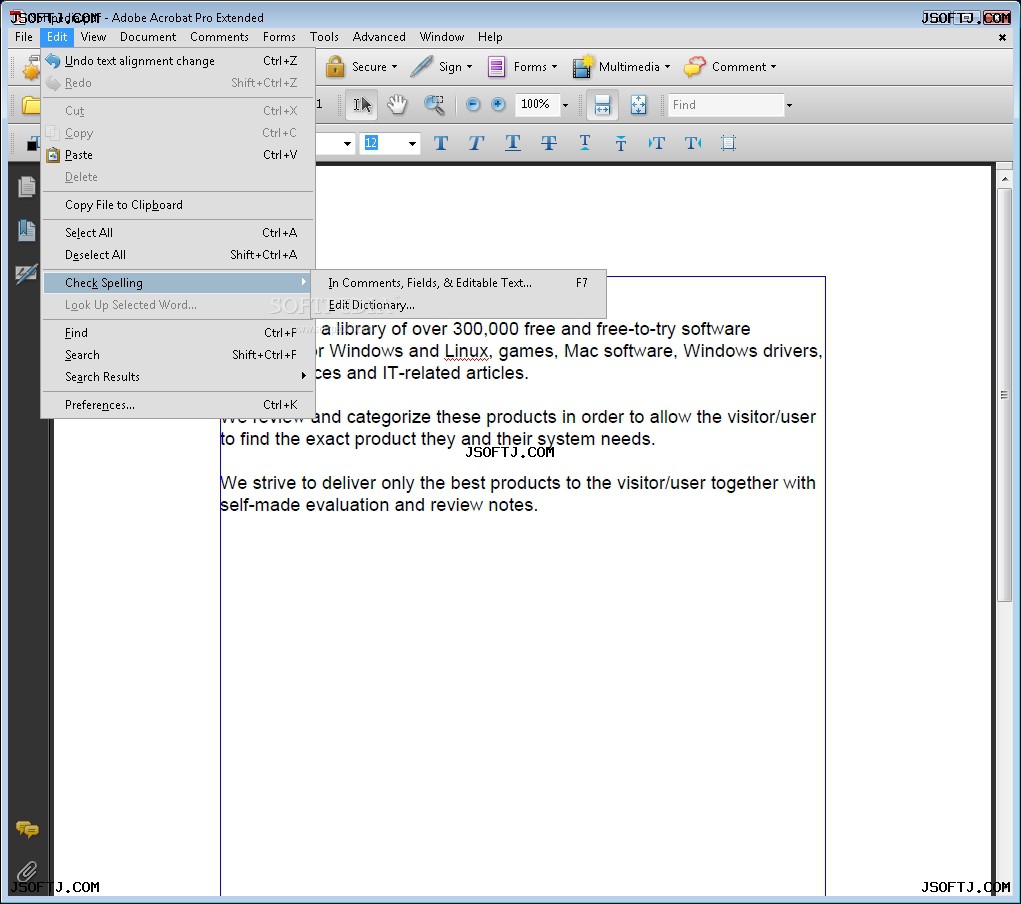
Task: Open the Find options dropdown arrow
Action: click(x=789, y=105)
